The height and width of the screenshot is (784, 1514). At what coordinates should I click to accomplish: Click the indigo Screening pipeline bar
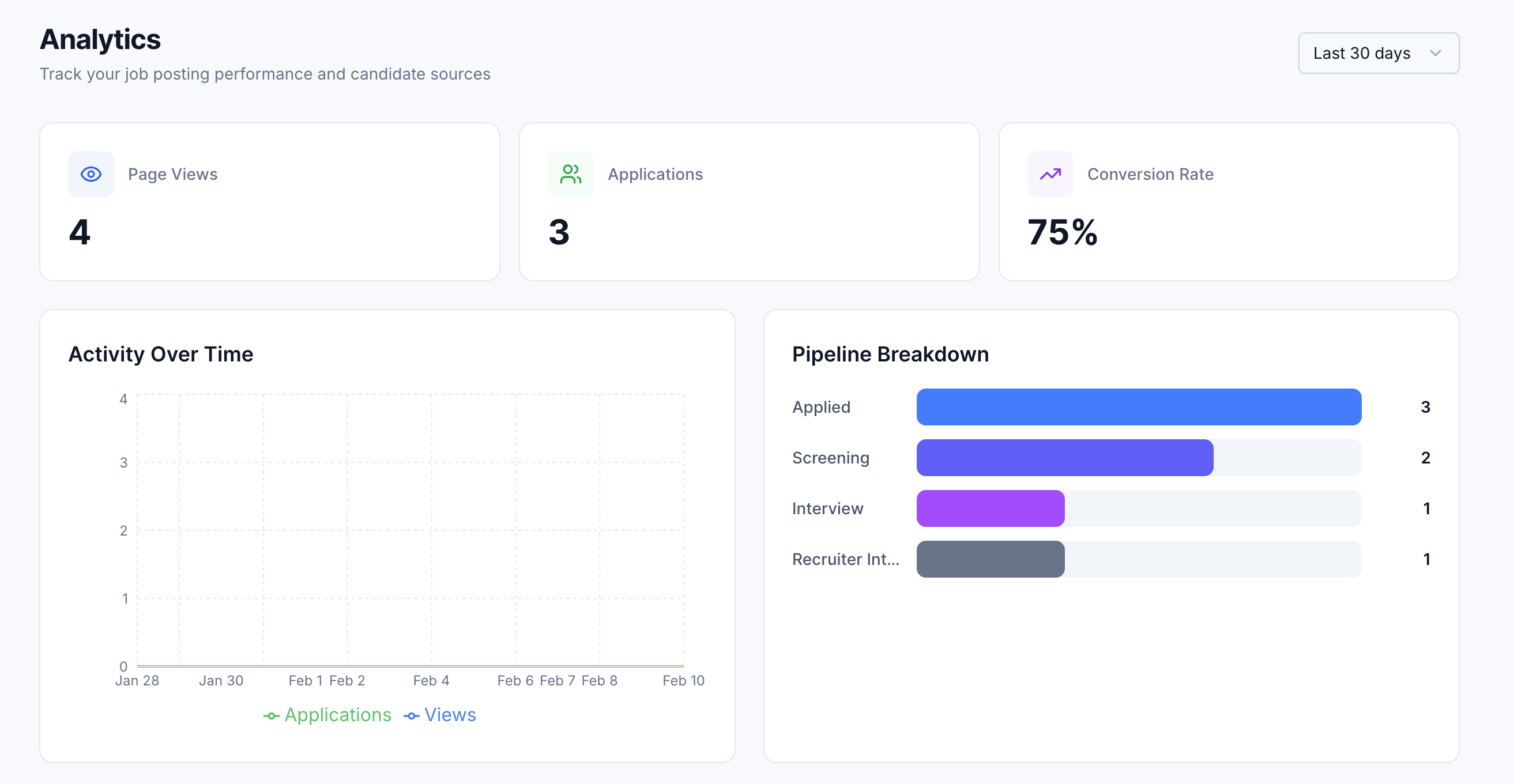pos(1064,457)
